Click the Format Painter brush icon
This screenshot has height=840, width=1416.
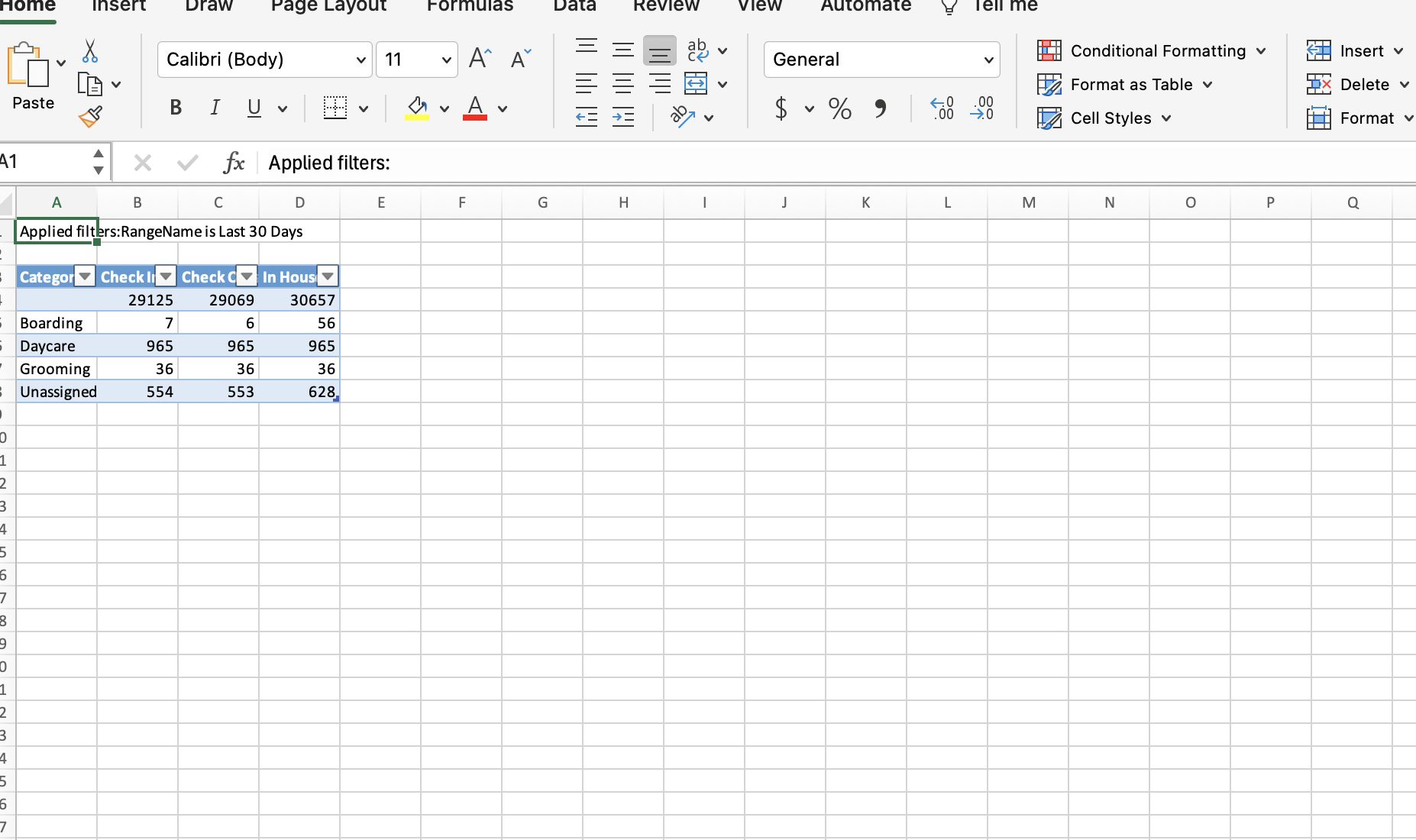click(90, 117)
